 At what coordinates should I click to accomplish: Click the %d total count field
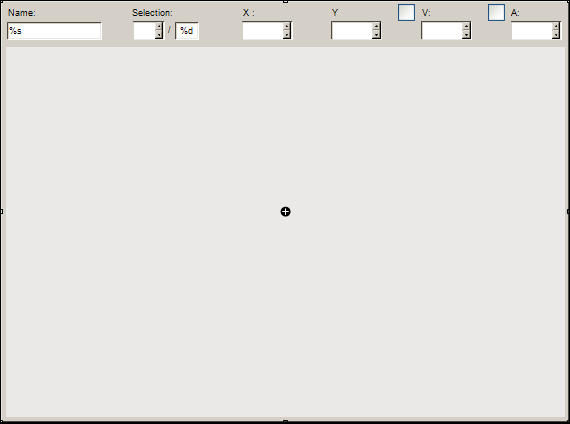[x=187, y=31]
